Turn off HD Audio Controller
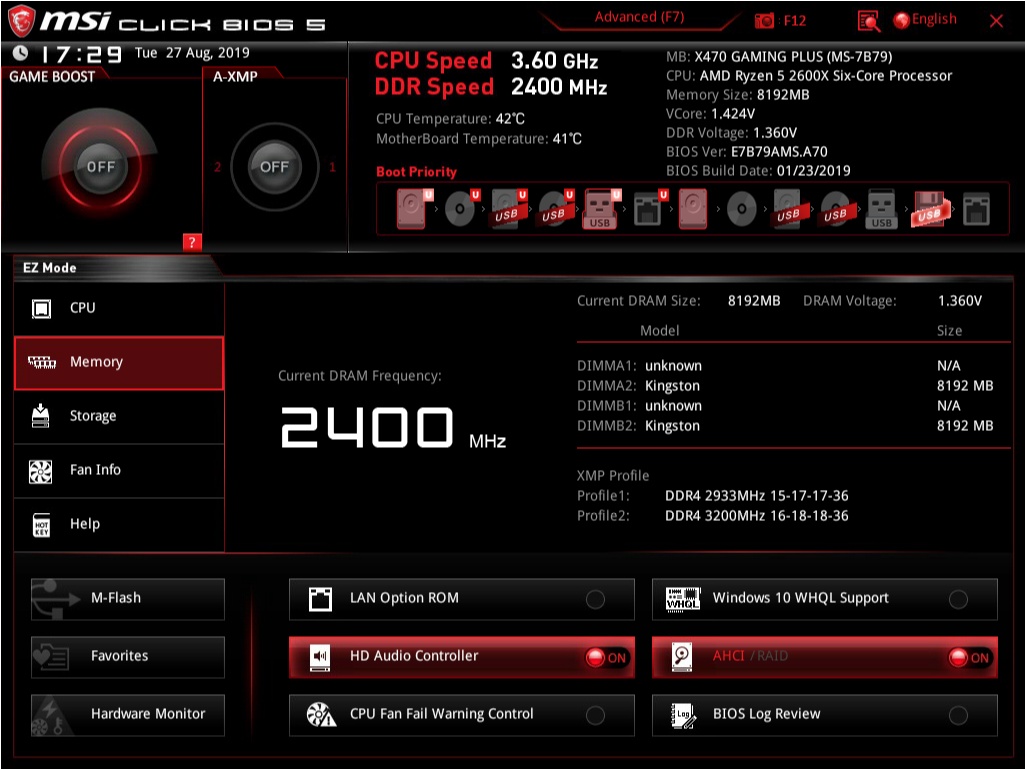This screenshot has height=770, width=1027. pos(462,657)
